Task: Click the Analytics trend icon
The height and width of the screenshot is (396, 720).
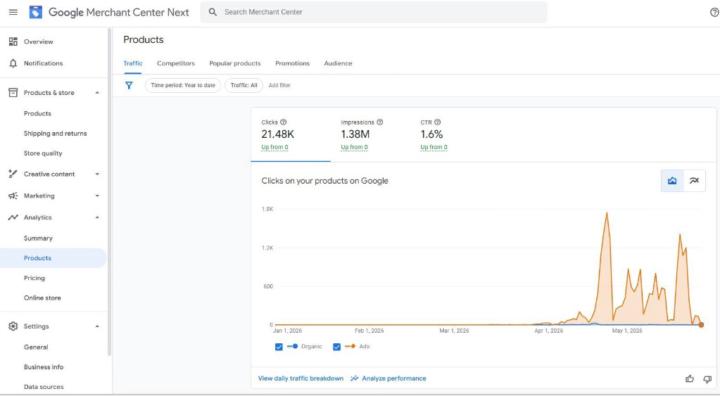Action: point(13,217)
